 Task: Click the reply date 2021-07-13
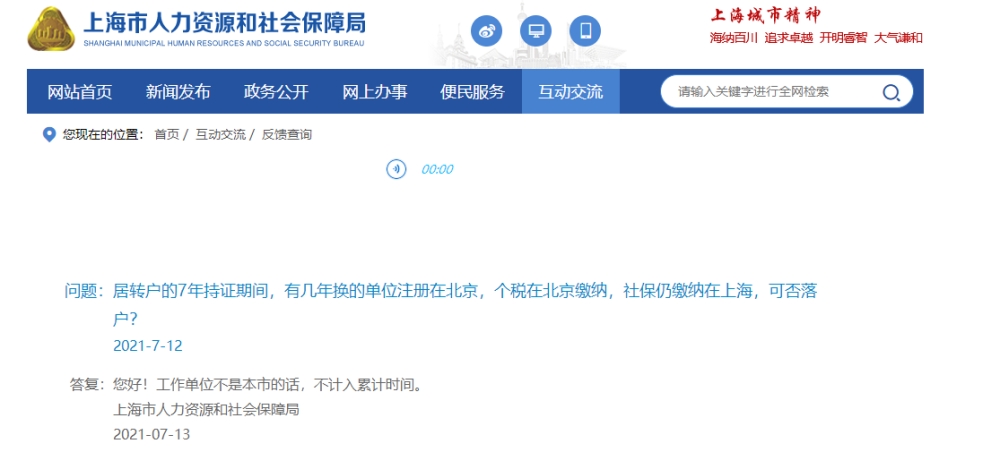pyautogui.click(x=152, y=435)
